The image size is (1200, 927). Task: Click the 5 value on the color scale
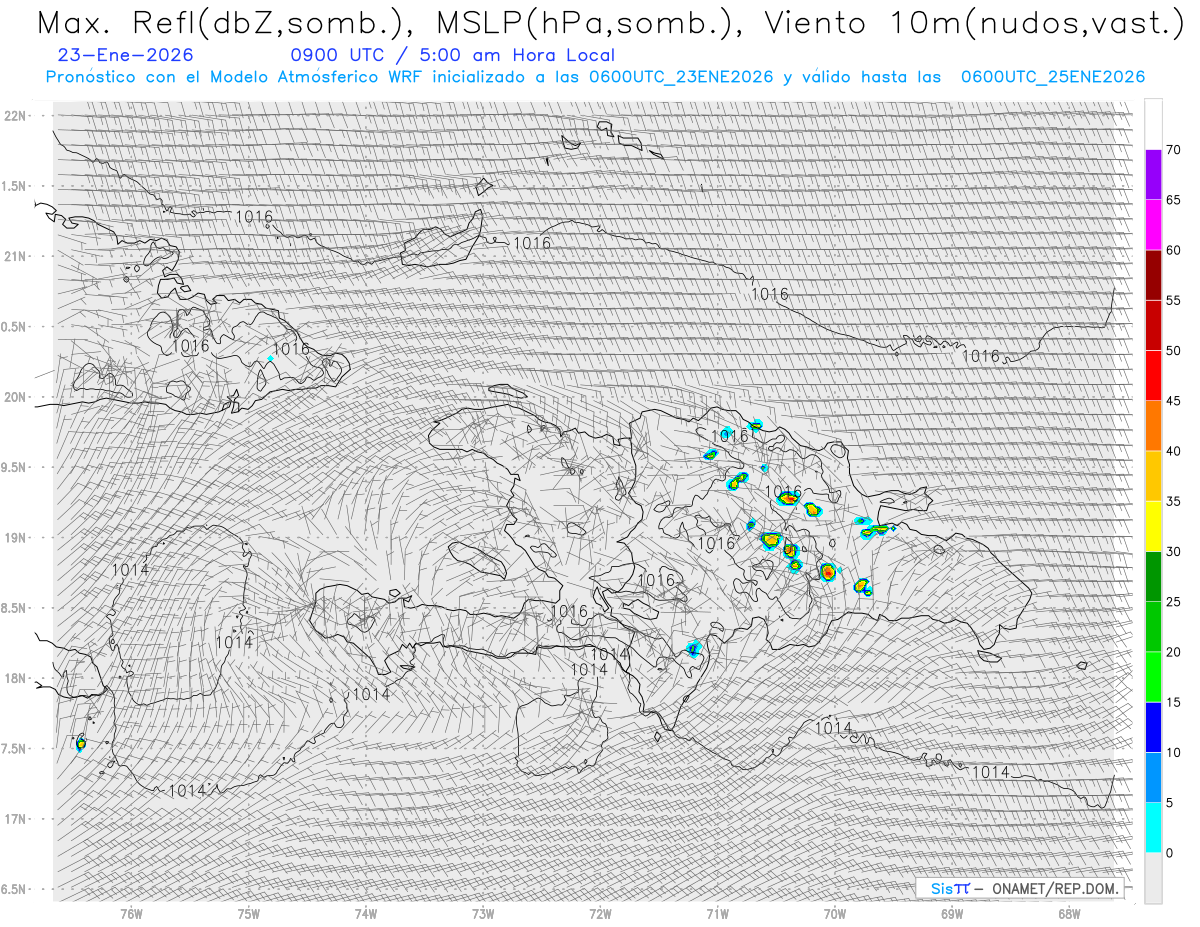click(x=1170, y=803)
